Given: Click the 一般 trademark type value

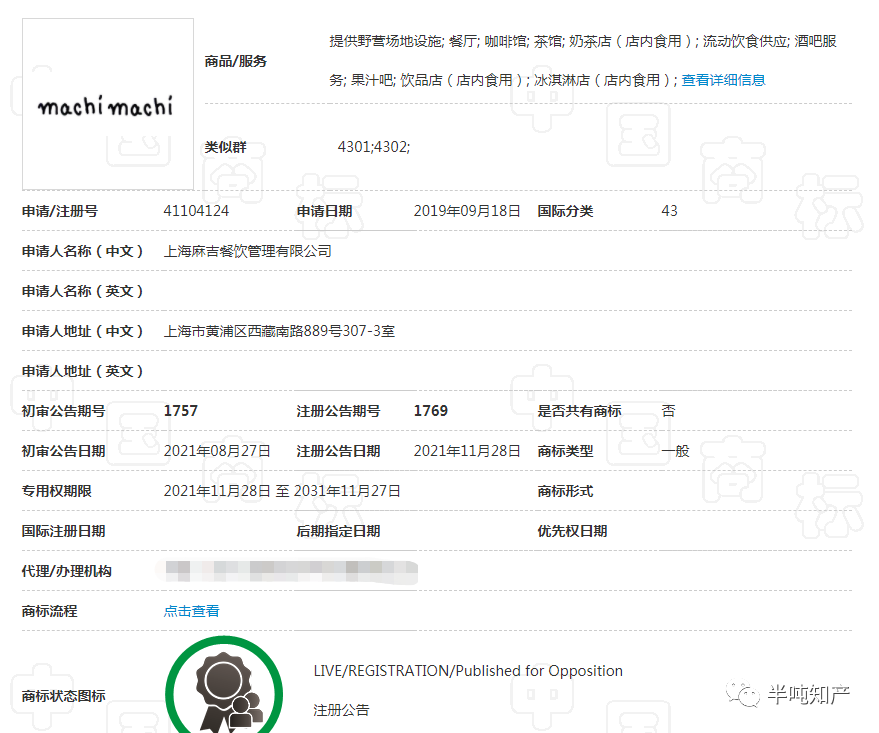Looking at the screenshot, I should (x=675, y=451).
